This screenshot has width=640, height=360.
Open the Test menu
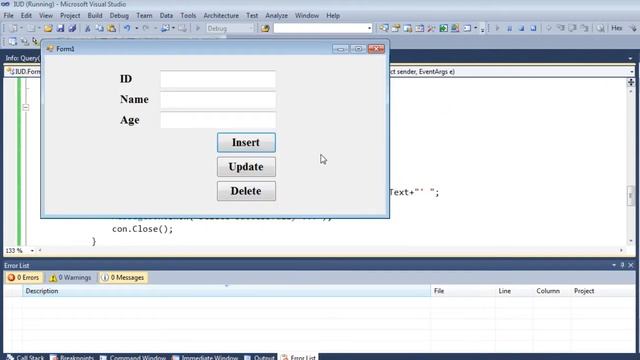click(252, 16)
